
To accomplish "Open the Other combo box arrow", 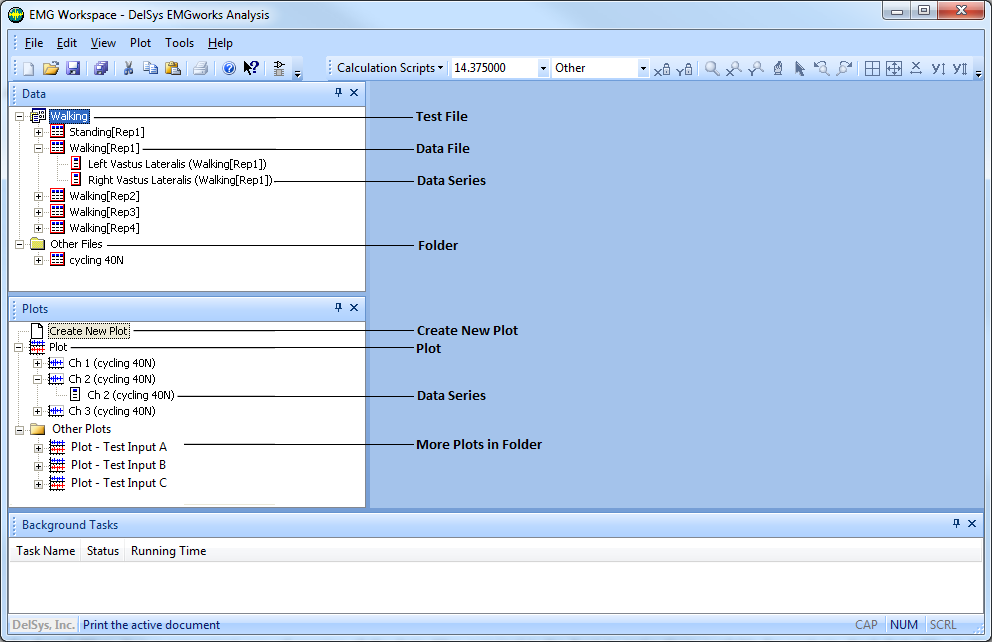I will click(643, 68).
